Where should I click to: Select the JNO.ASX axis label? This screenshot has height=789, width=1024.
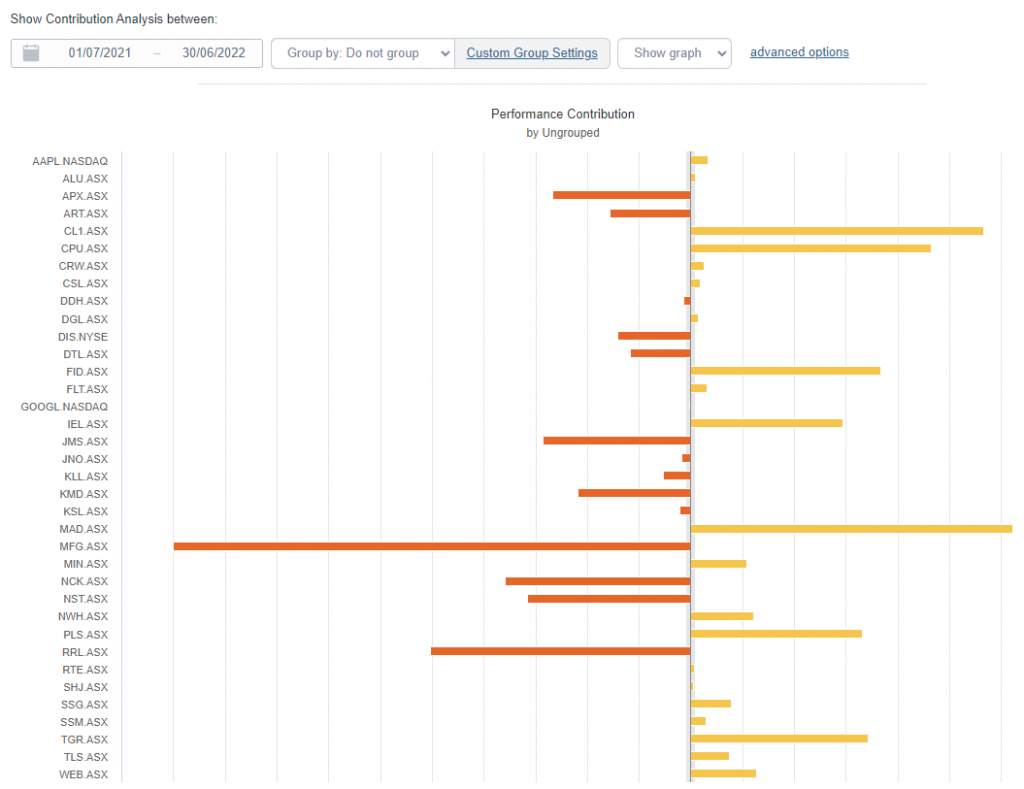85,459
